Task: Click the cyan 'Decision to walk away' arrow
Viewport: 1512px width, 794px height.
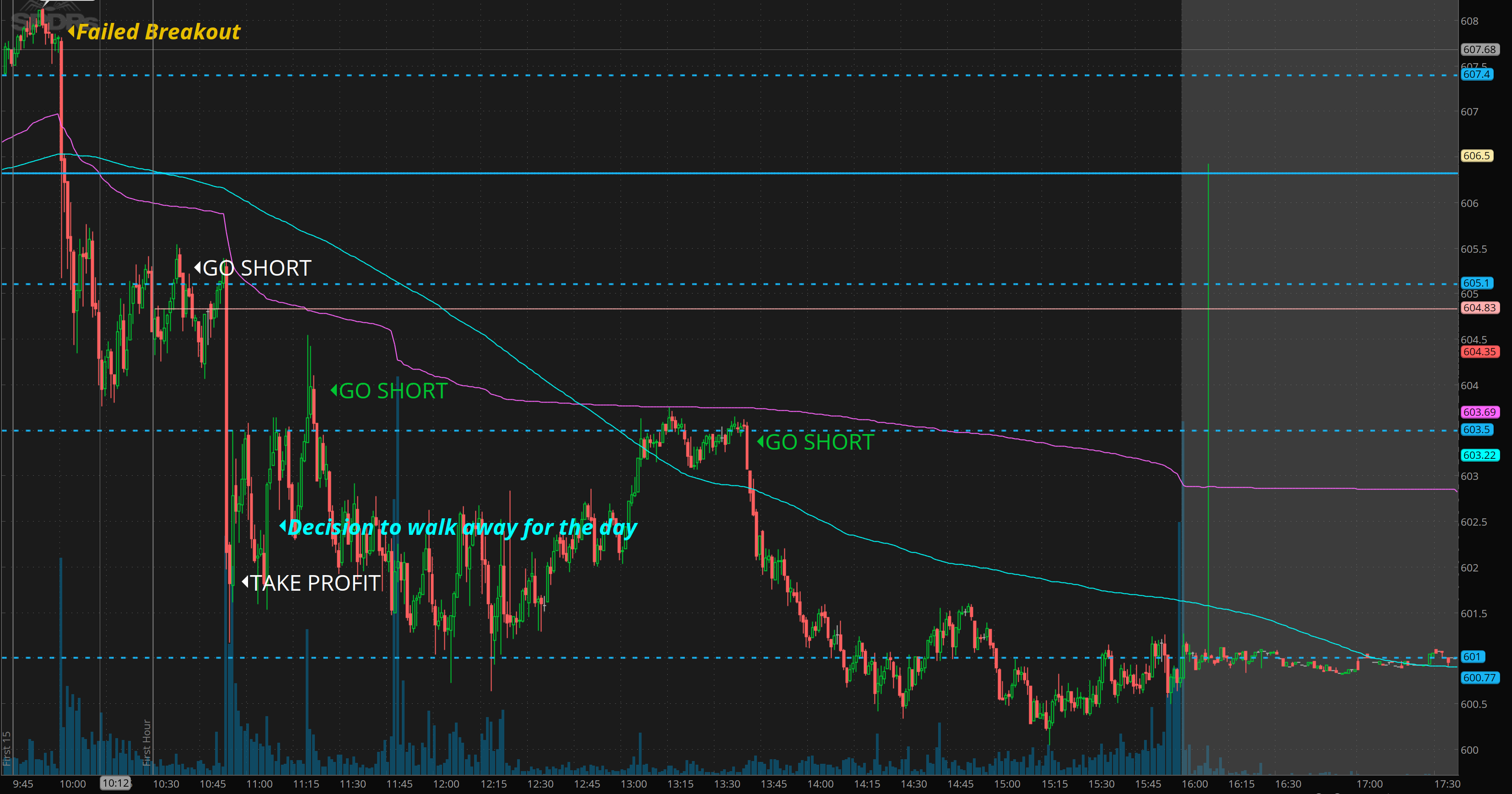Action: pyautogui.click(x=282, y=526)
